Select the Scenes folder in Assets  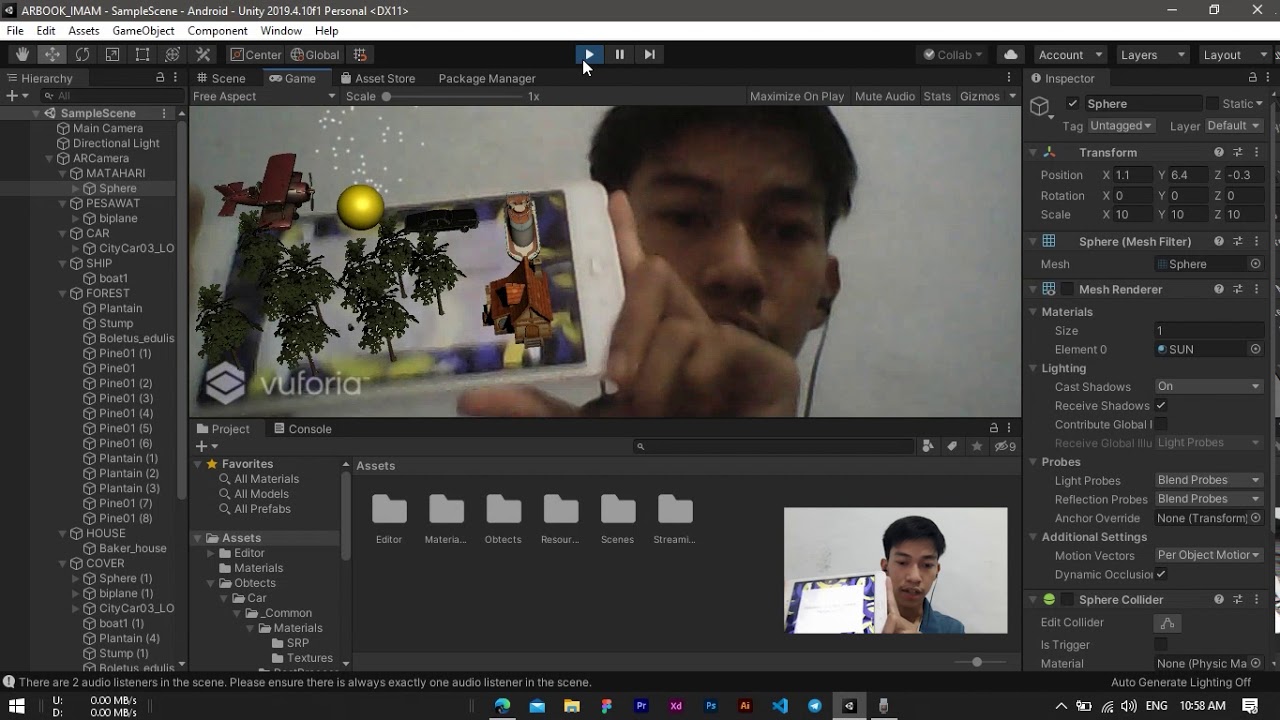pyautogui.click(x=617, y=520)
